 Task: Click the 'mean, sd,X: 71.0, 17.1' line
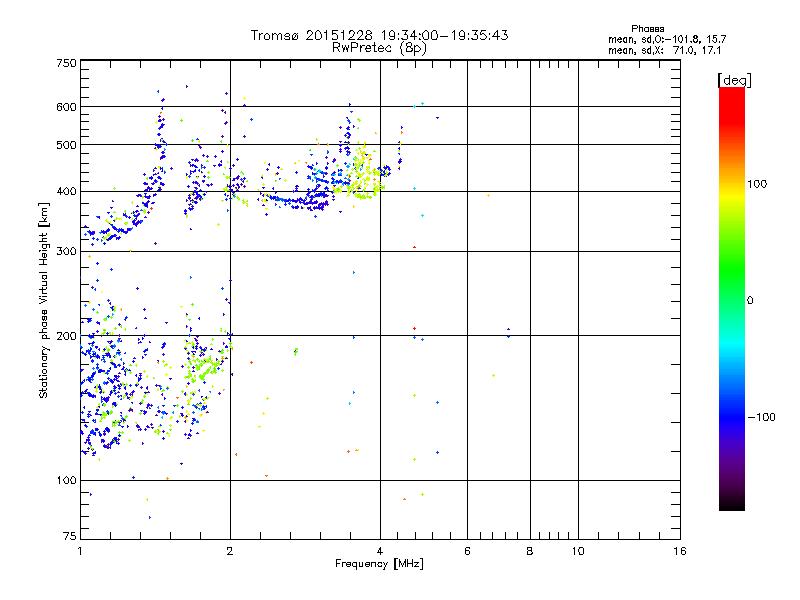[664, 50]
